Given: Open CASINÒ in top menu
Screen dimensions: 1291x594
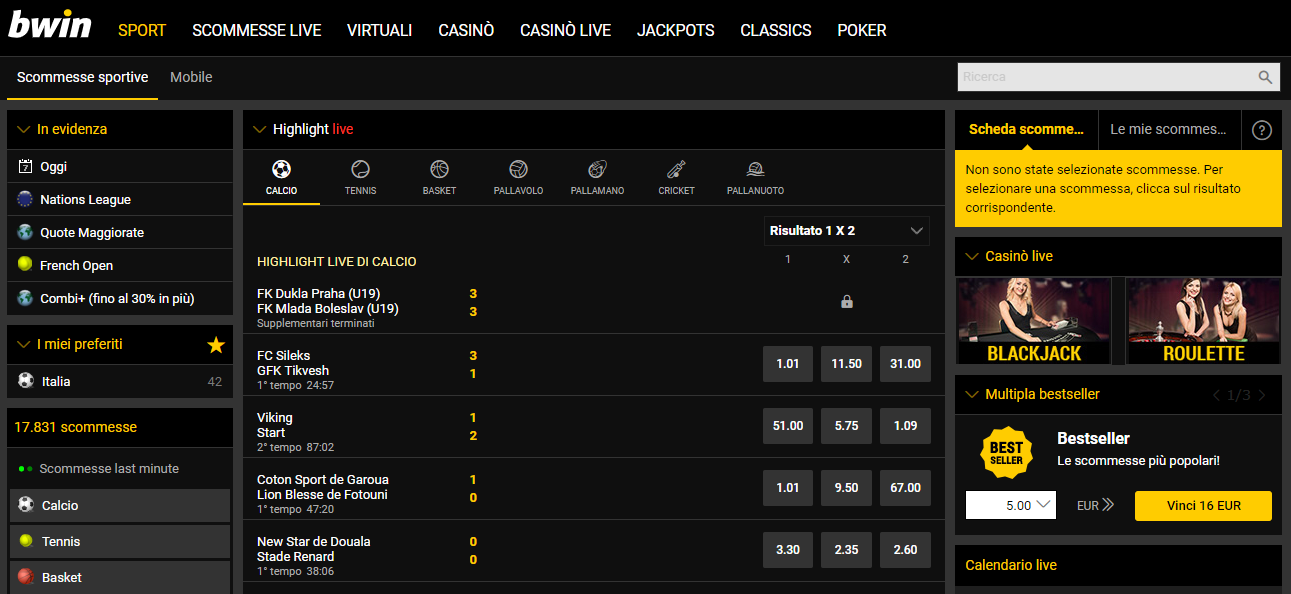Looking at the screenshot, I should tap(466, 30).
